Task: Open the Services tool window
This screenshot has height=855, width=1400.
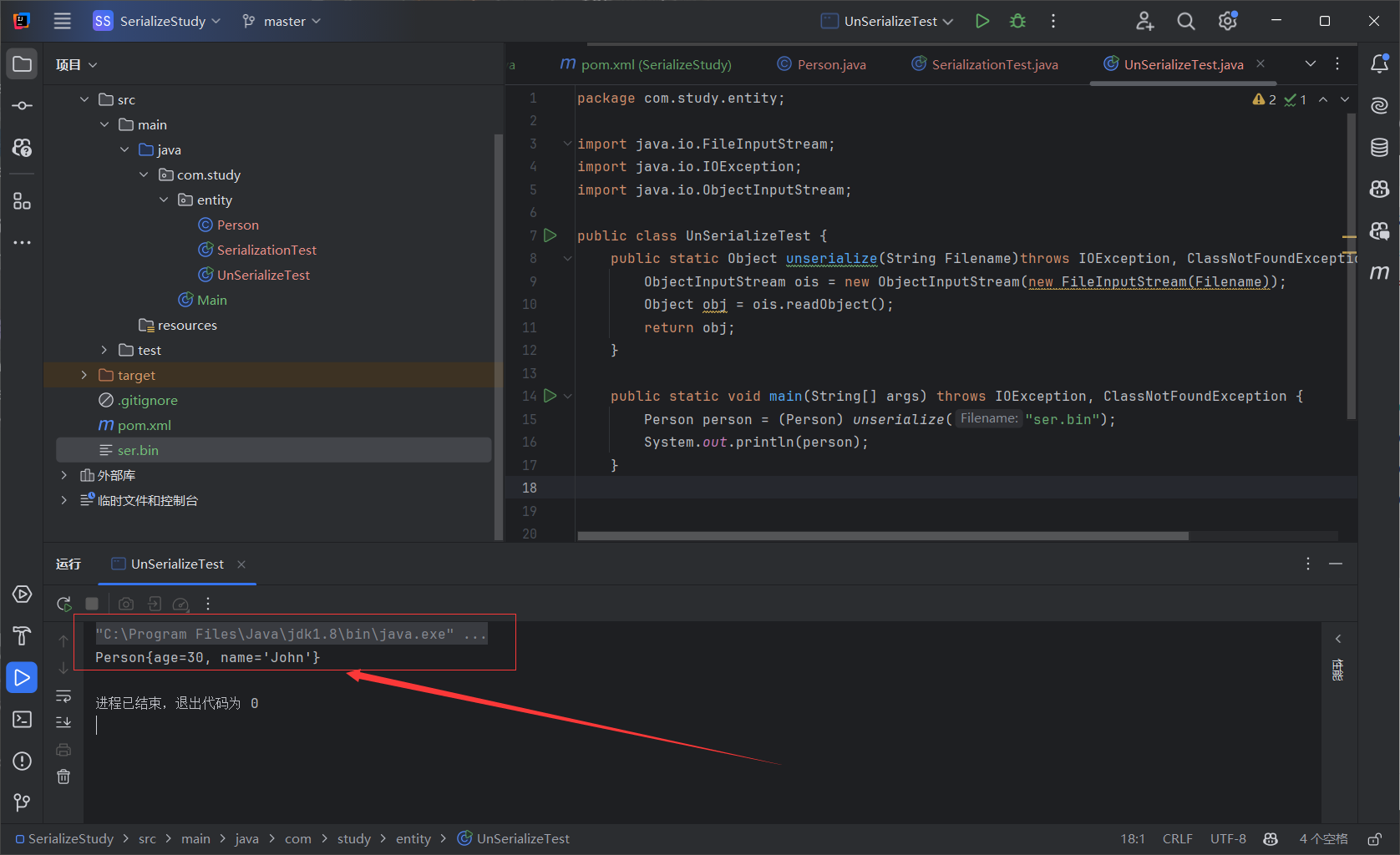Action: (23, 594)
